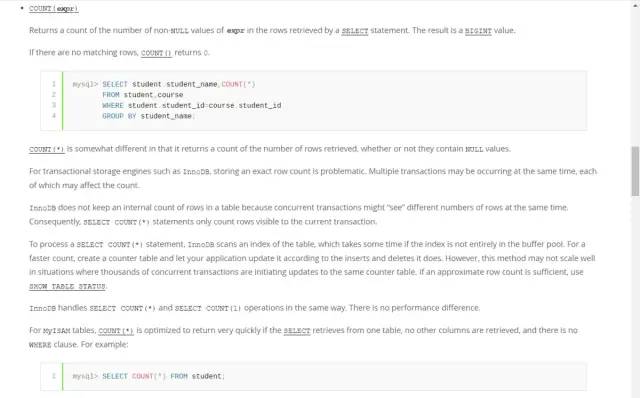Click 'InnoDB' code word starting 'does not keep'
This screenshot has width=640, height=398.
pyautogui.click(x=42, y=208)
